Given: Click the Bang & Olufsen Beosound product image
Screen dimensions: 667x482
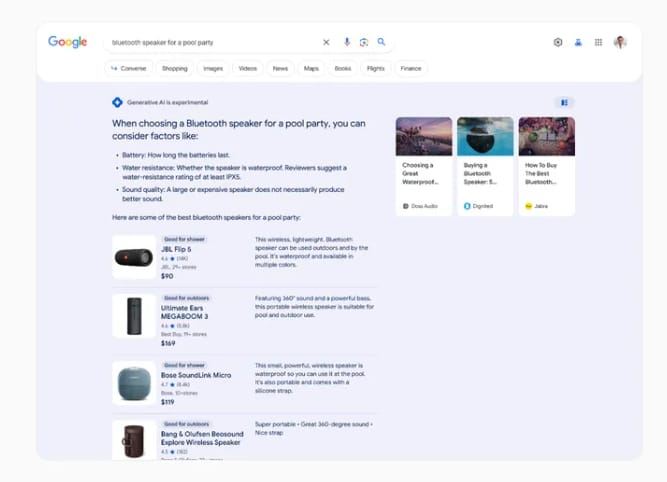Looking at the screenshot, I should click(134, 440).
